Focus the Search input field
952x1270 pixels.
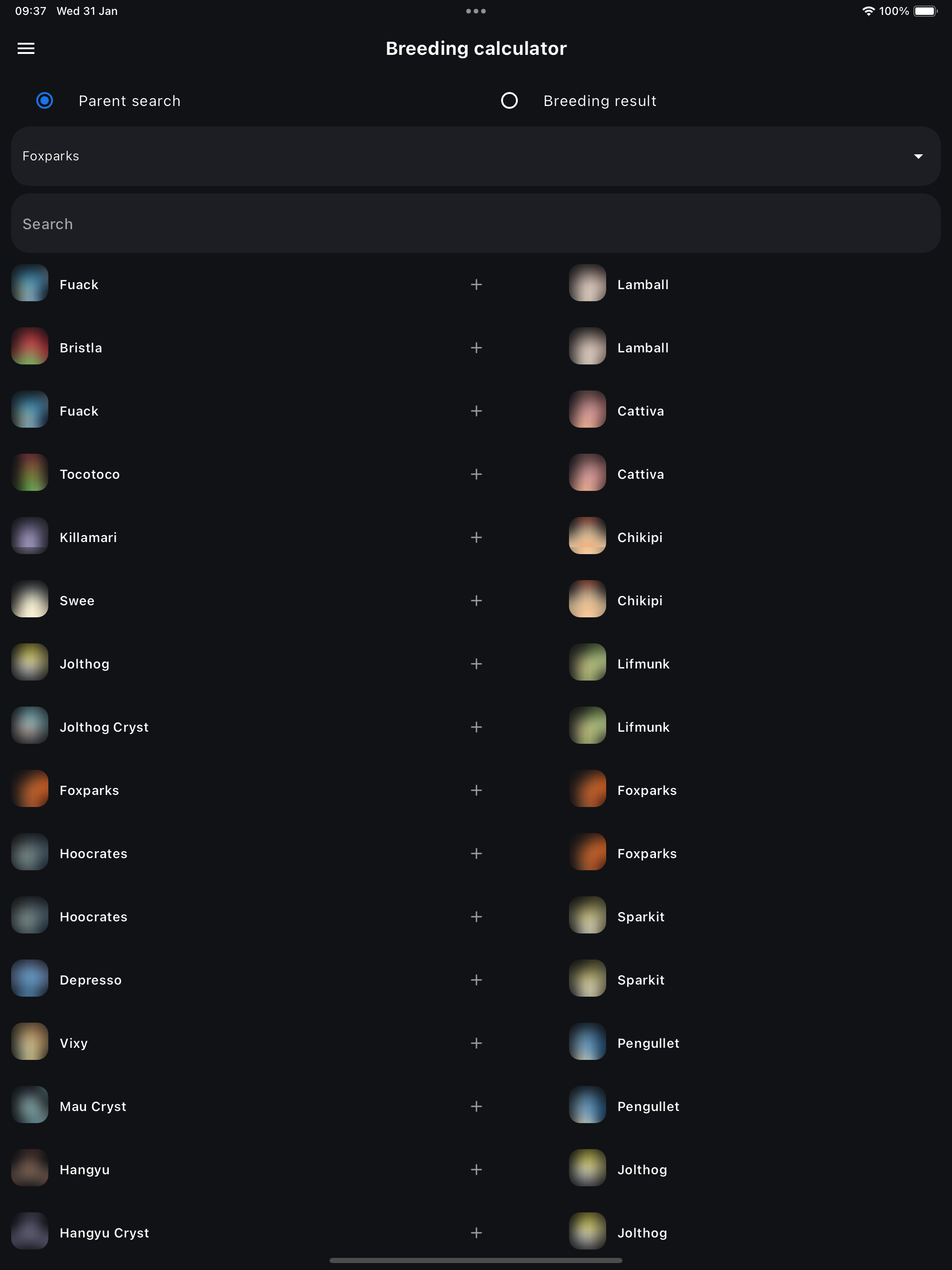(476, 223)
